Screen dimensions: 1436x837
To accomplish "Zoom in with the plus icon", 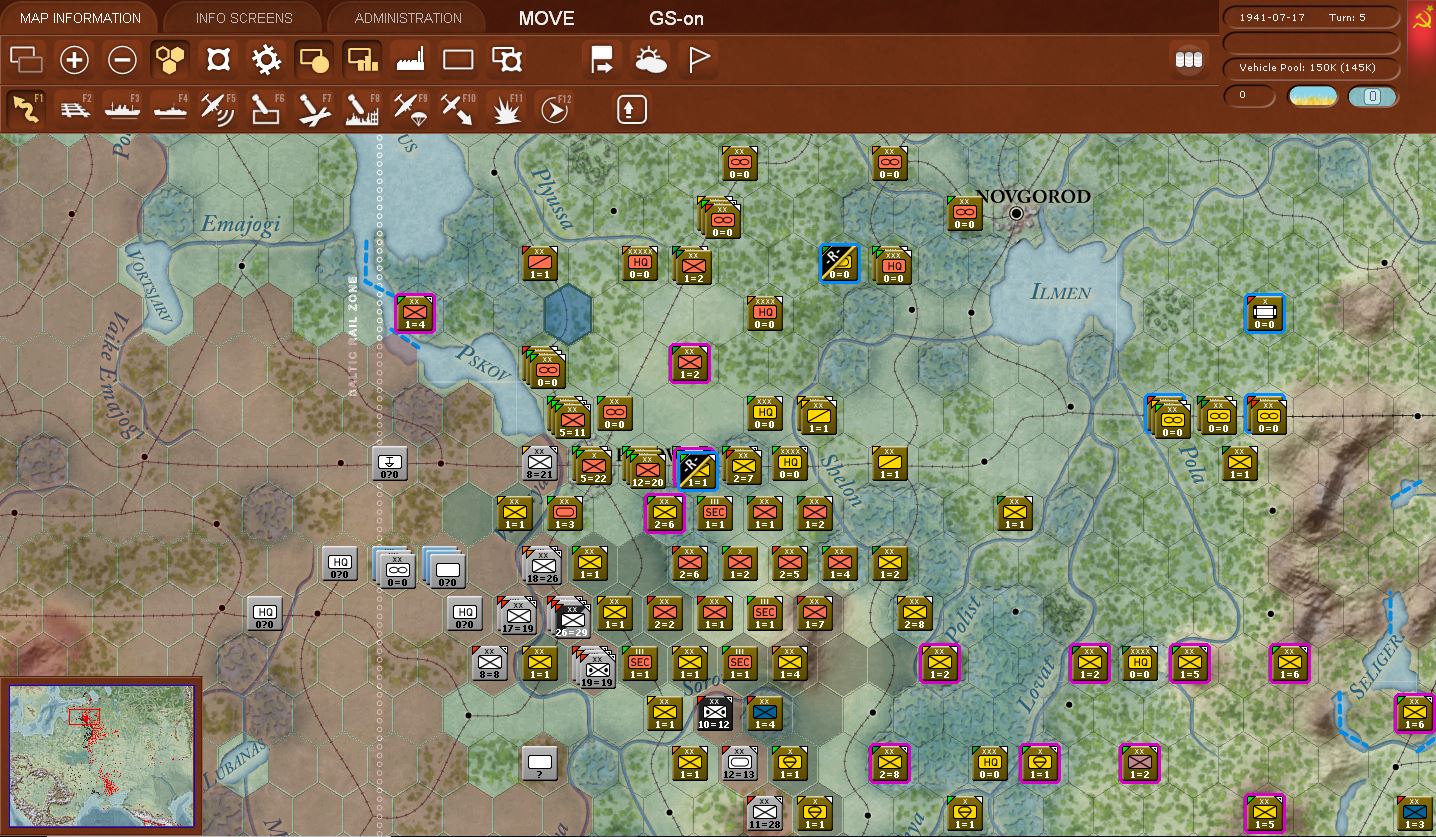I will pos(74,60).
